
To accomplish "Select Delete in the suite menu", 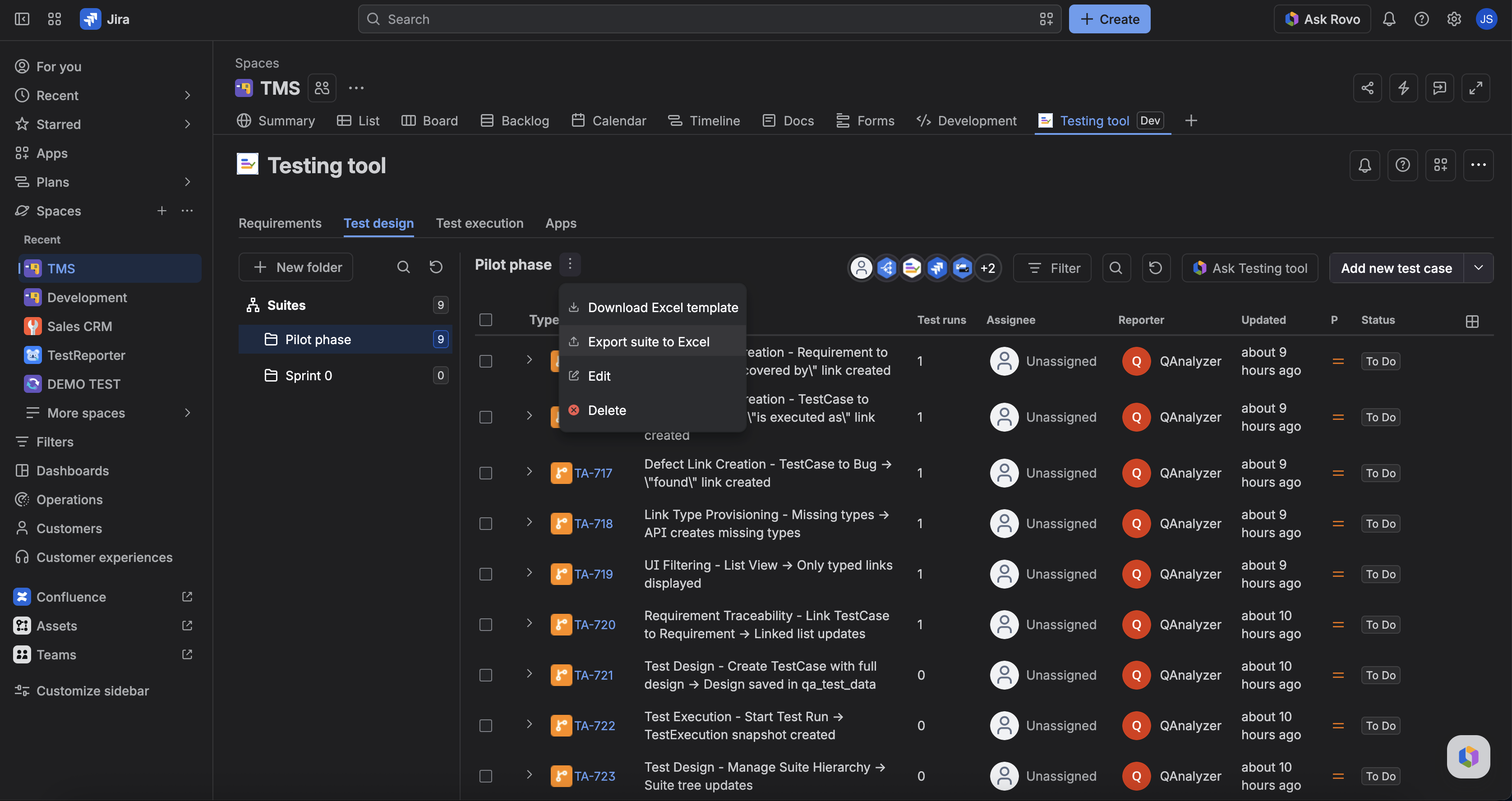I will point(652,410).
